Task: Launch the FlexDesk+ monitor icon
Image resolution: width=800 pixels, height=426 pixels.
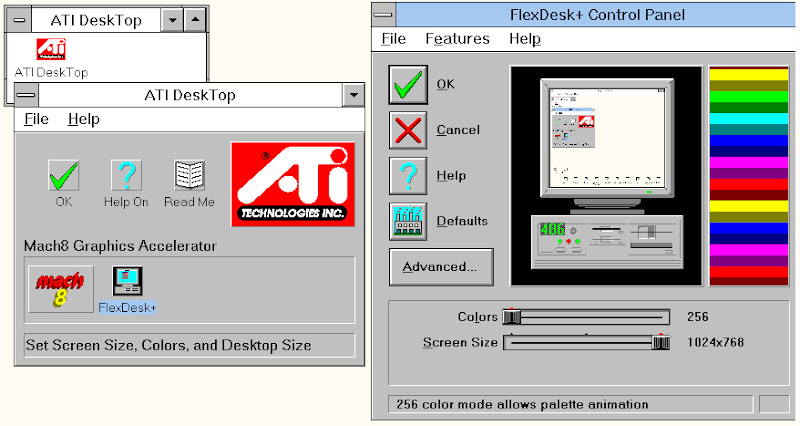Action: tap(127, 281)
